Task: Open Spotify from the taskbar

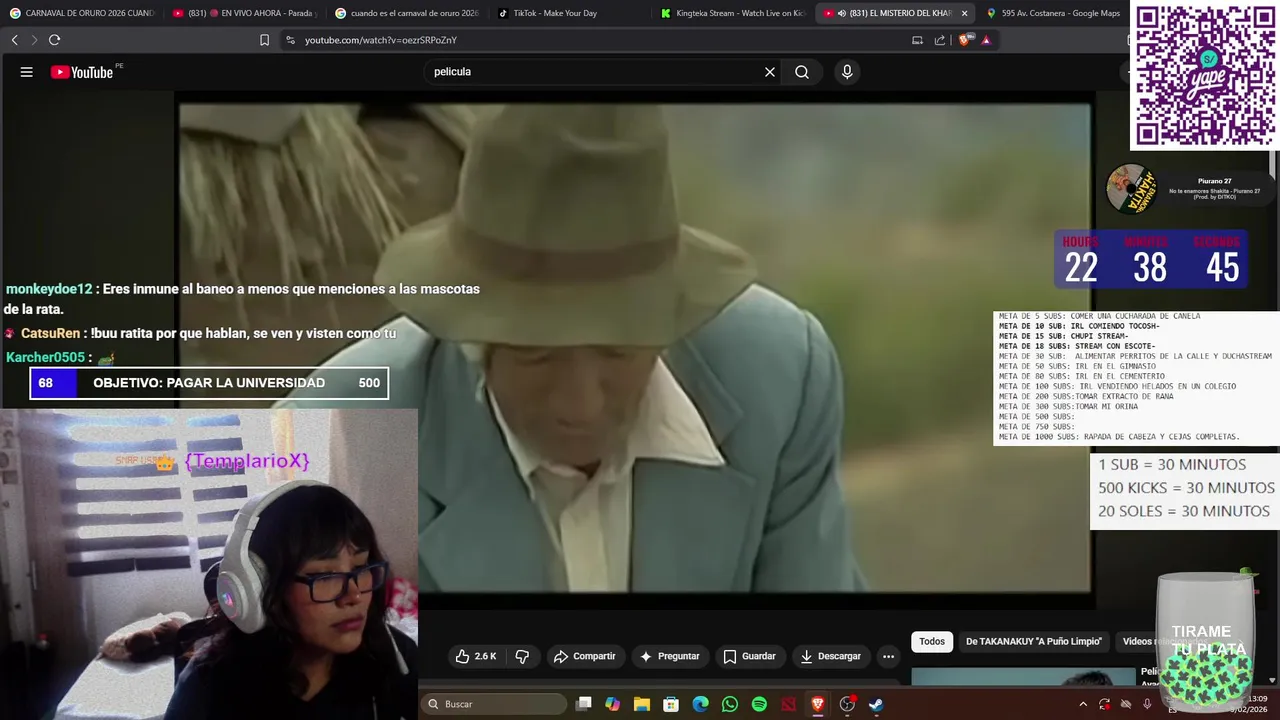Action: point(759,704)
